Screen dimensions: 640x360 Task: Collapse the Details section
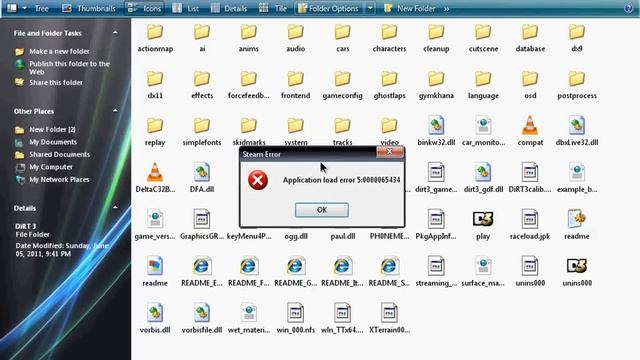pos(115,208)
